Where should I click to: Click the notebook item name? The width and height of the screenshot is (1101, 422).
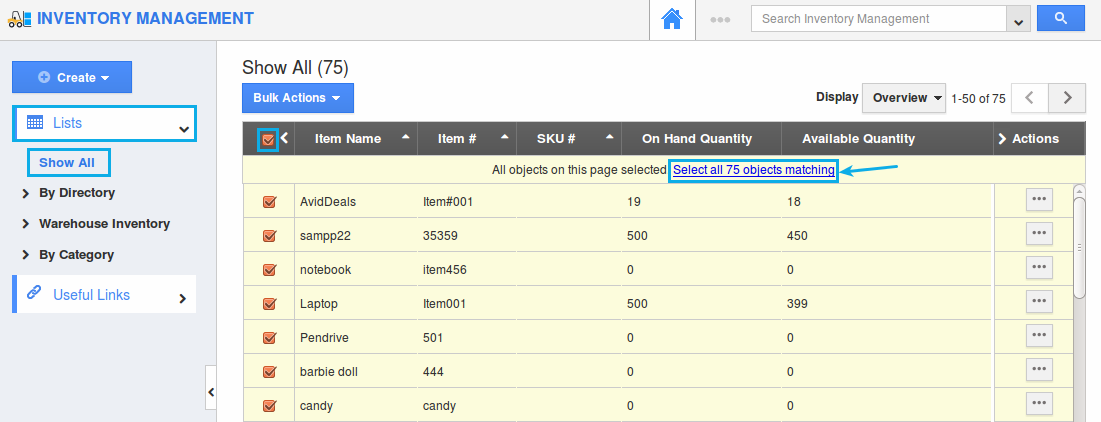[325, 270]
